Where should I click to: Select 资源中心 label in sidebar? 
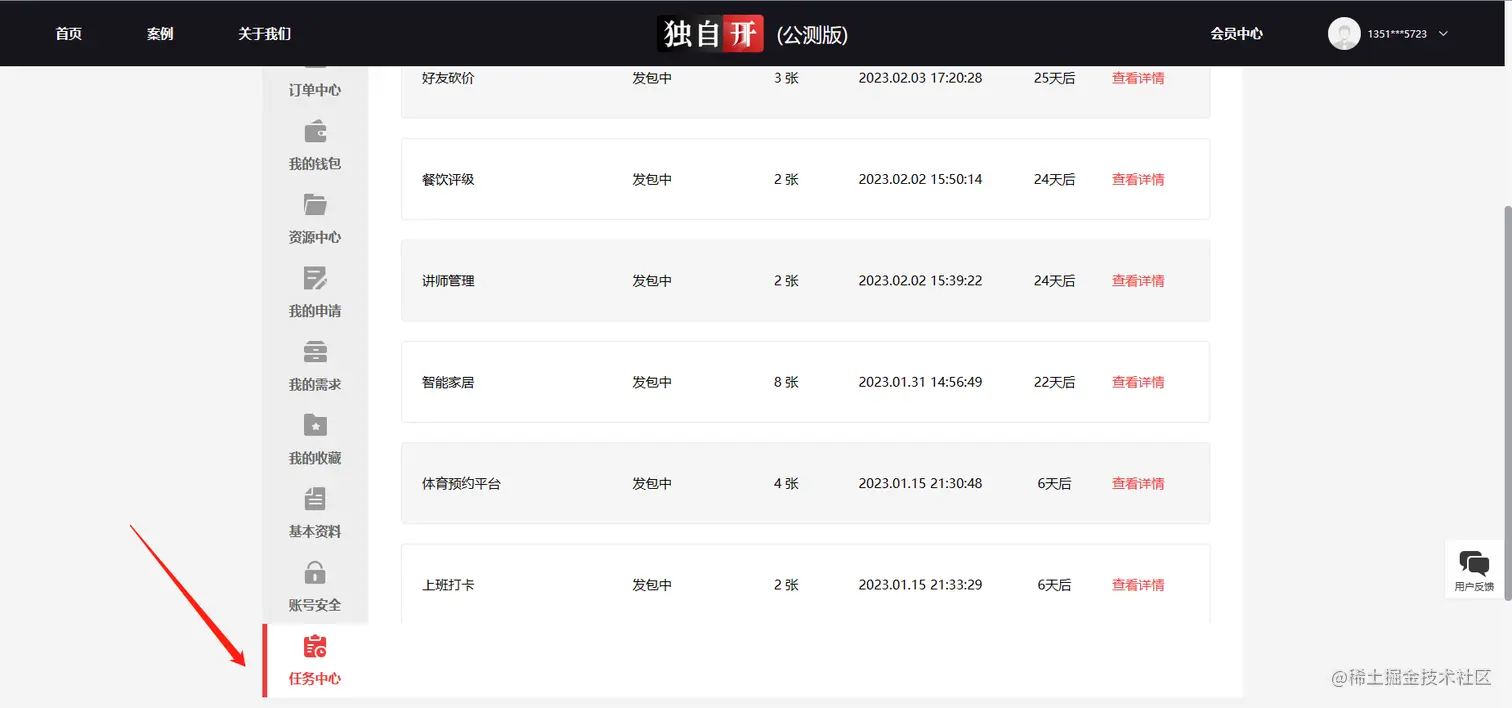[x=315, y=237]
